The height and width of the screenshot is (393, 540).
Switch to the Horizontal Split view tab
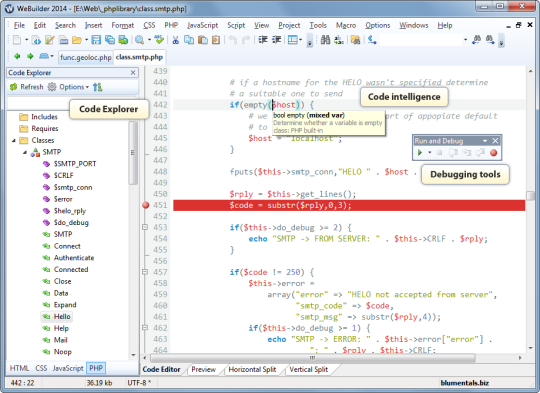pyautogui.click(x=252, y=370)
